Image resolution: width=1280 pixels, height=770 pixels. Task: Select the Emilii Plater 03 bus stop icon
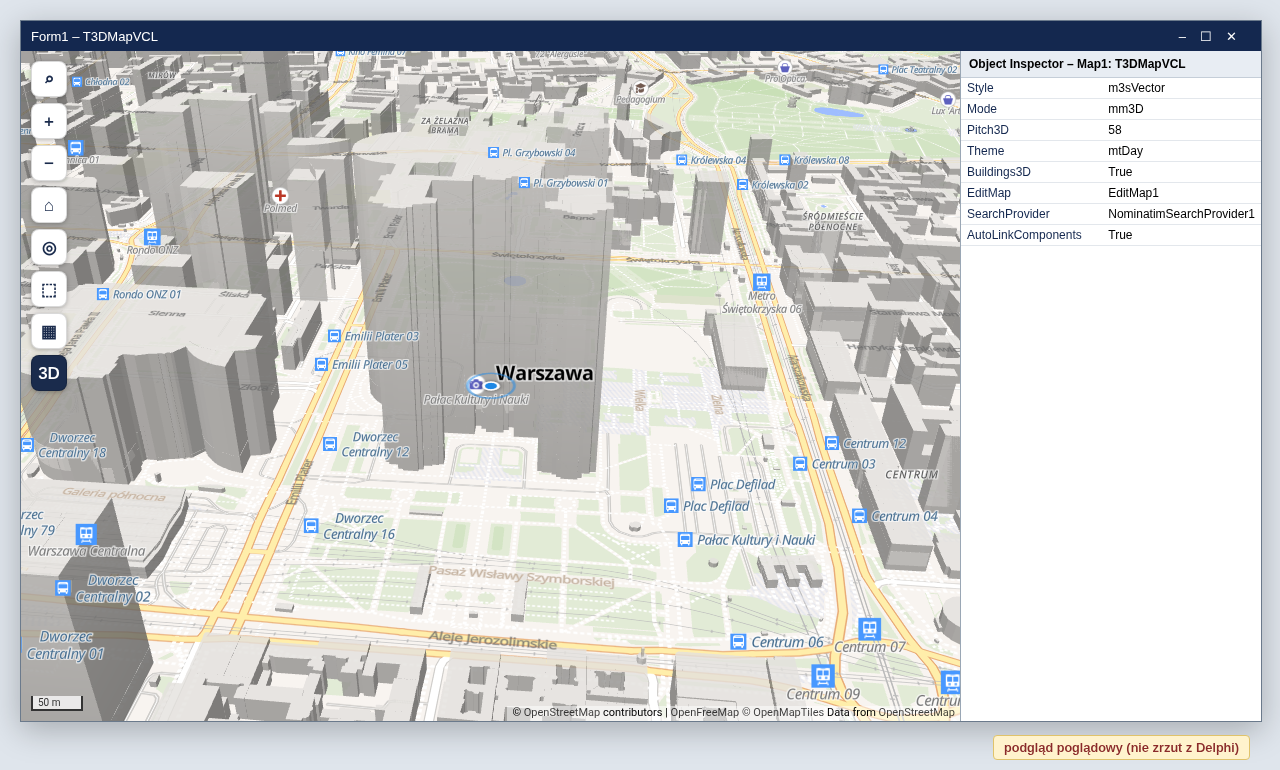click(334, 336)
